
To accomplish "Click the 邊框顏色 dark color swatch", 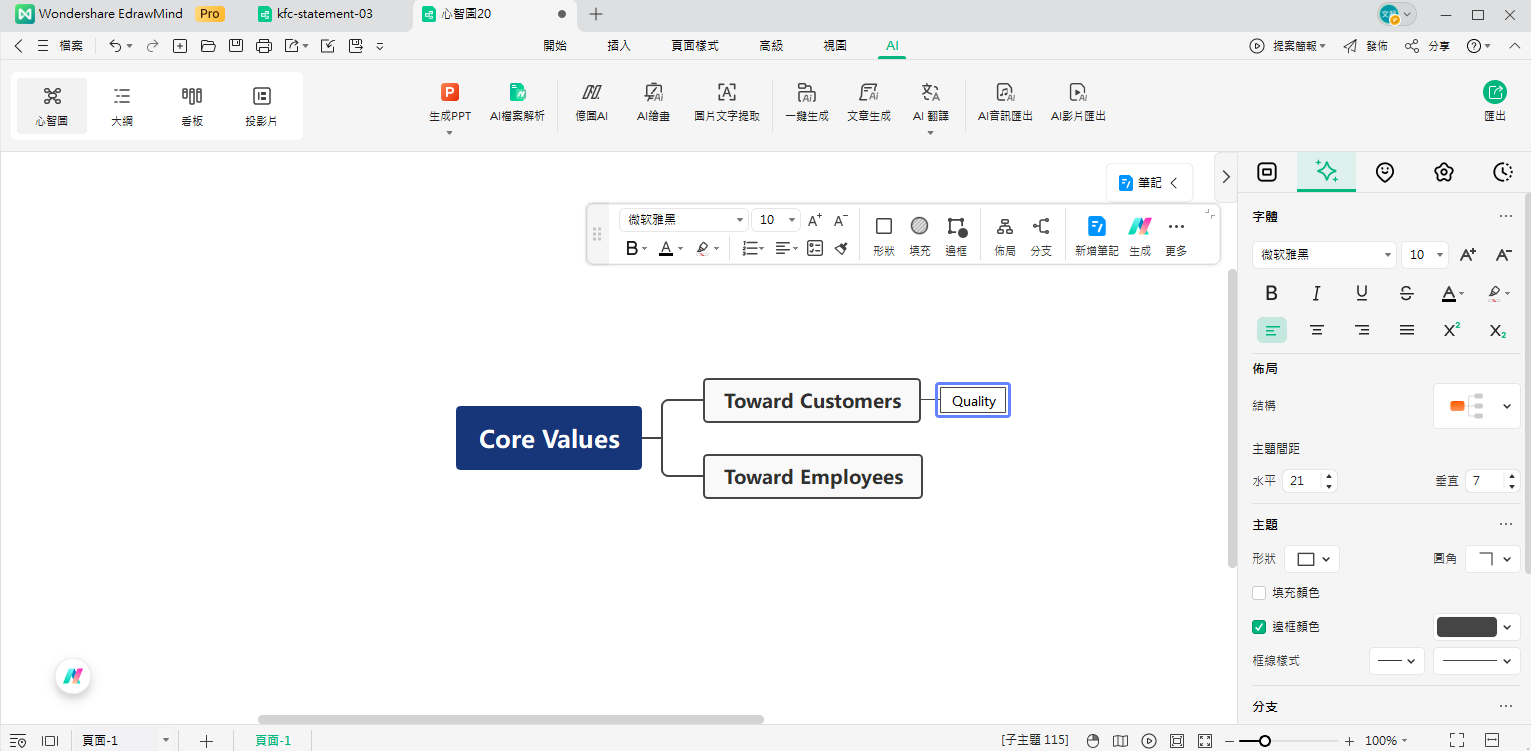I will coord(1466,627).
